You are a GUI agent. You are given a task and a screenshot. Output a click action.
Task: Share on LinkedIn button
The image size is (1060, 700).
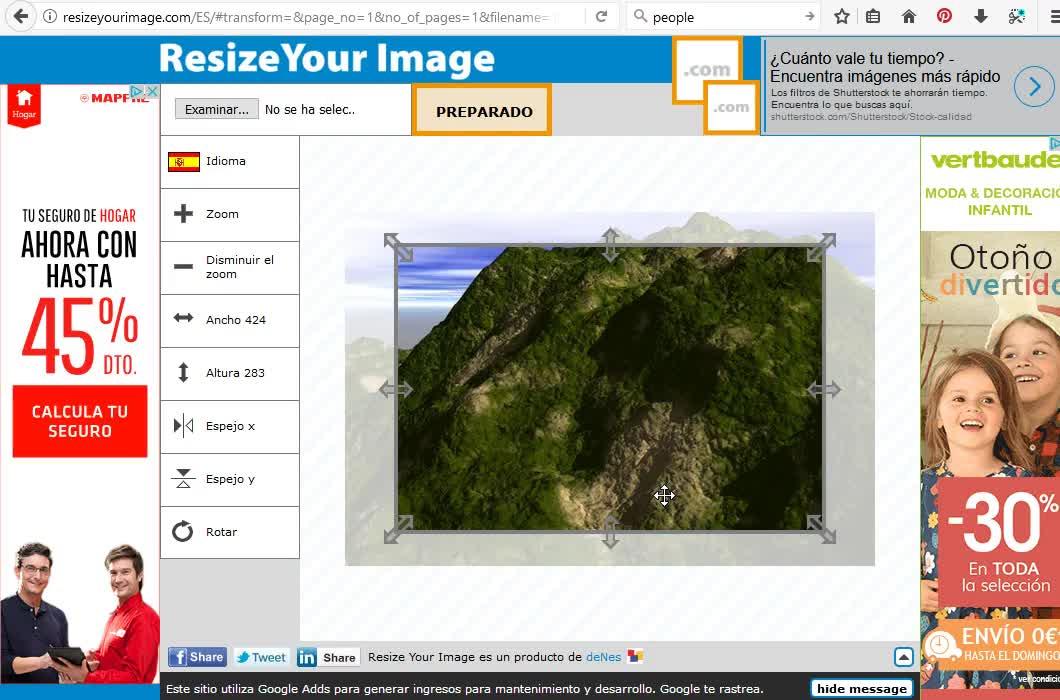(328, 657)
